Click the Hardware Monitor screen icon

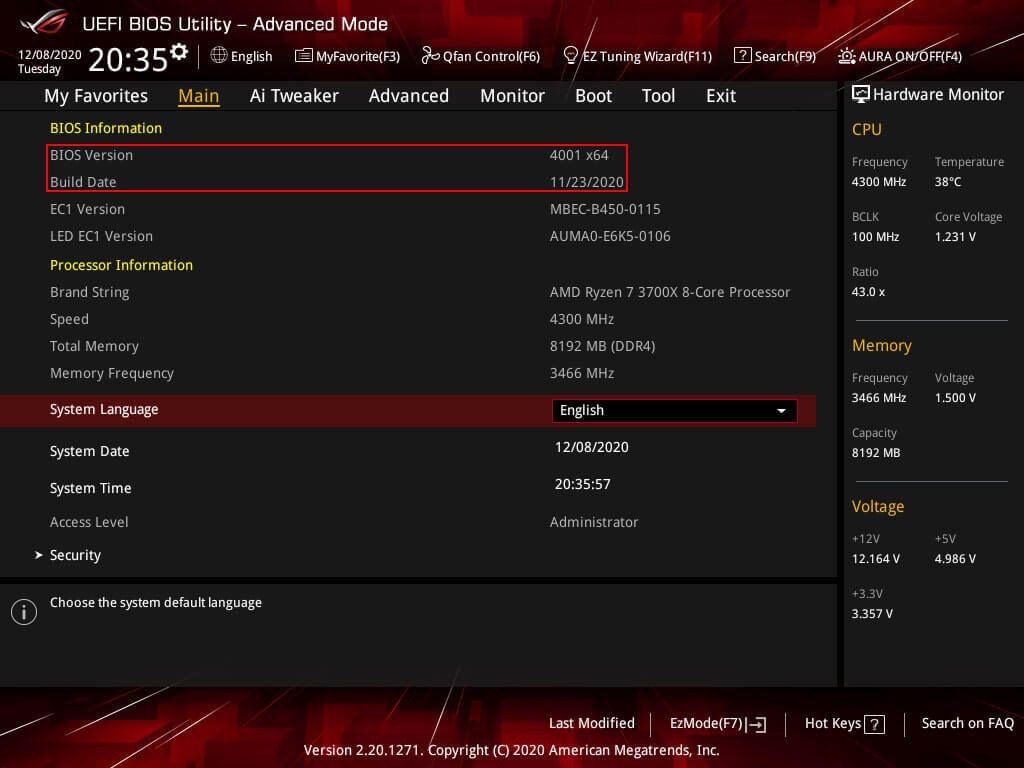pyautogui.click(x=861, y=94)
